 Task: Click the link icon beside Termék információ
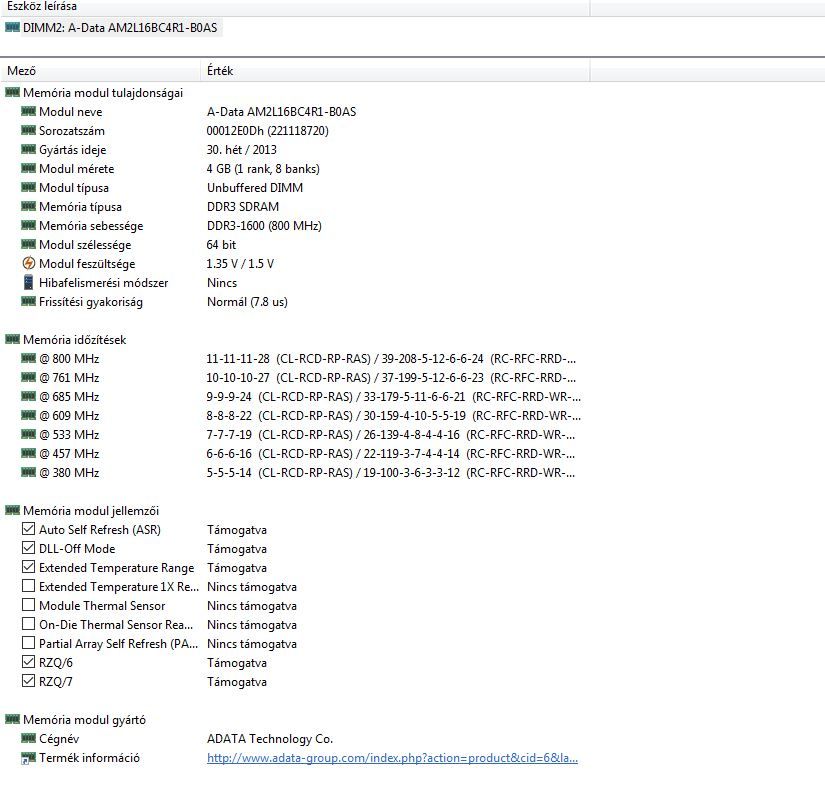pos(28,758)
